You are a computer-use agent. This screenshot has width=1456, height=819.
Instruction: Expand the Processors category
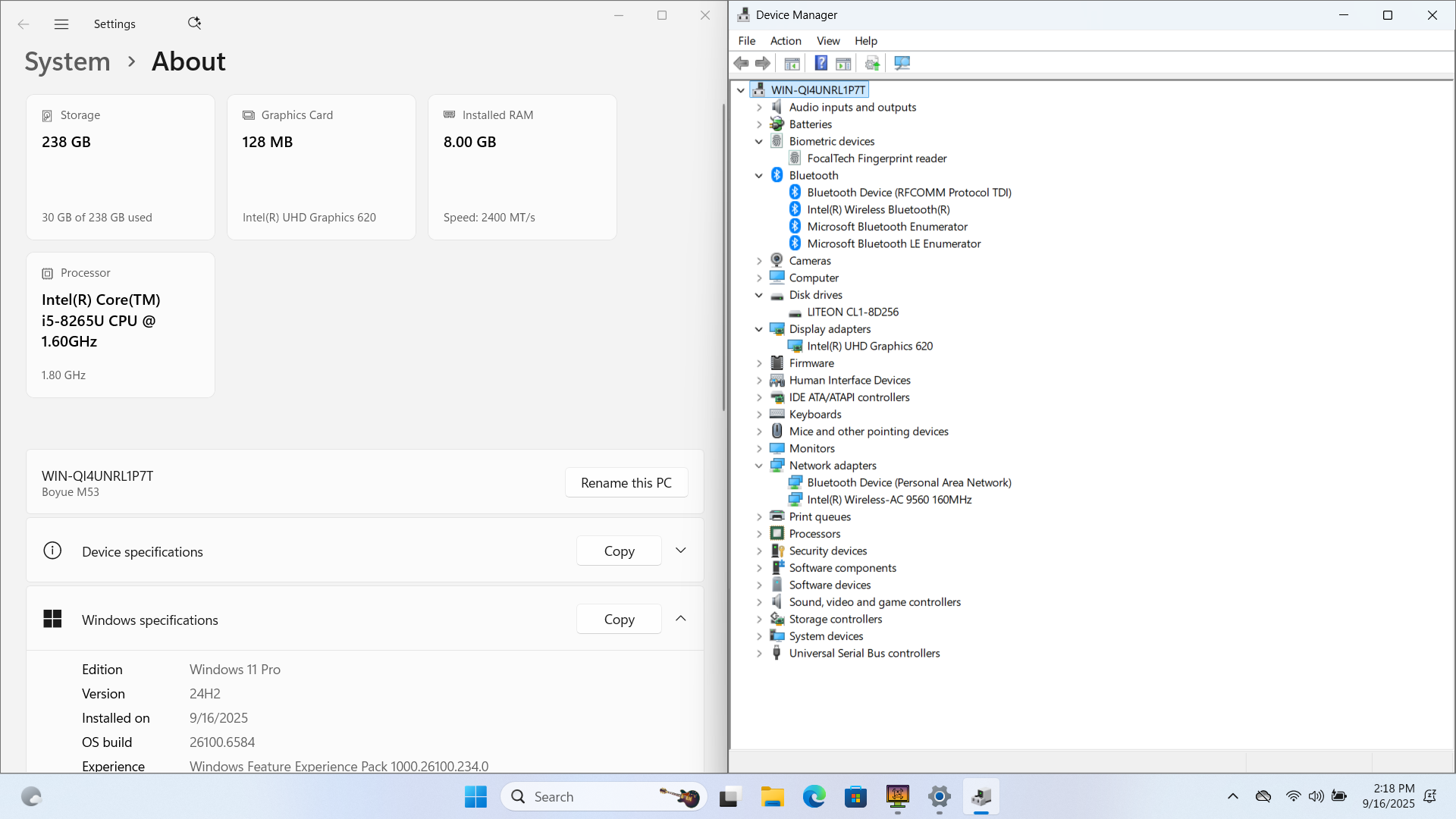[x=759, y=534]
